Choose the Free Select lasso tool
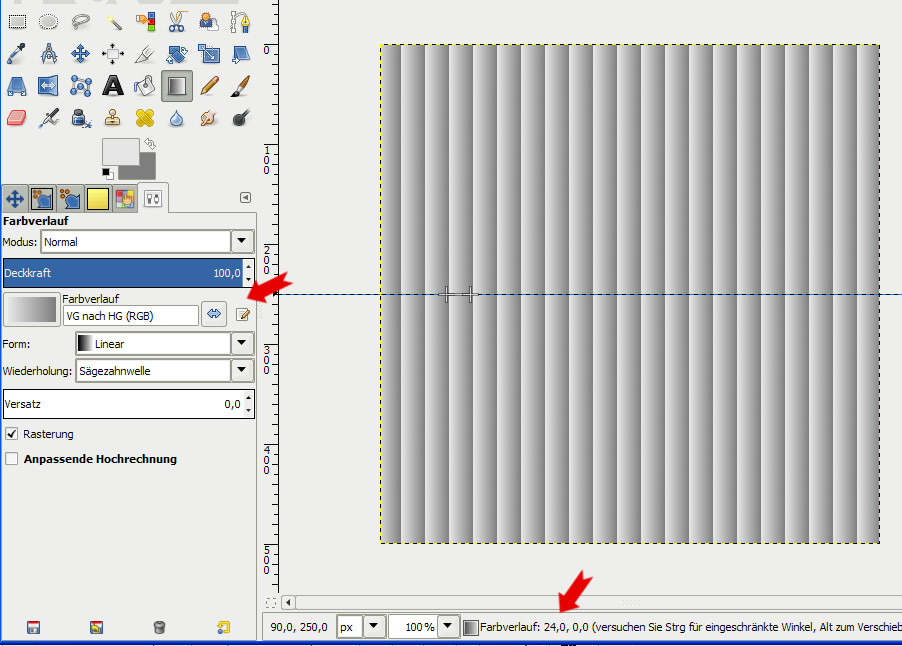 point(81,22)
